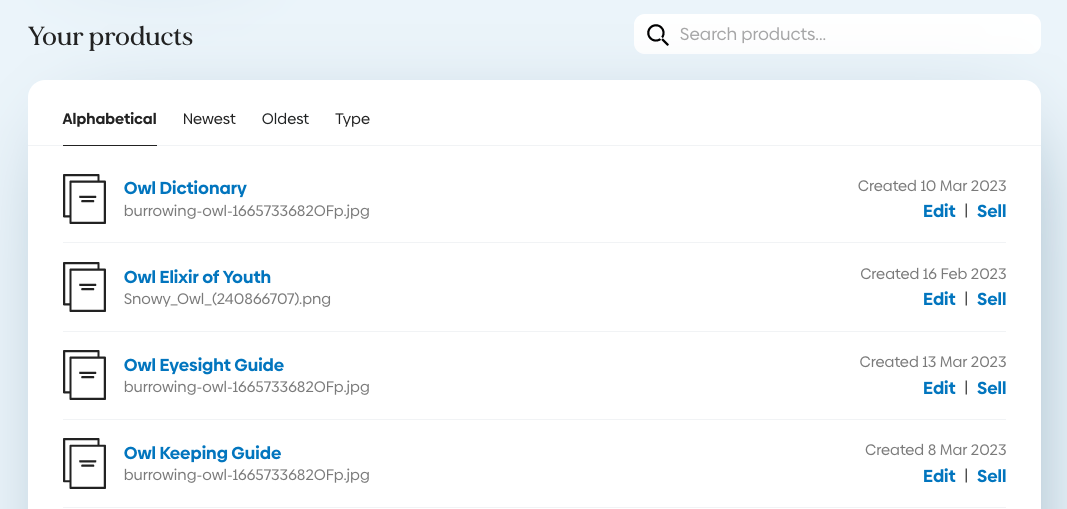Screen dimensions: 1067x509
Task: Edit the Owl Keeping Guide product
Action: [x=939, y=476]
